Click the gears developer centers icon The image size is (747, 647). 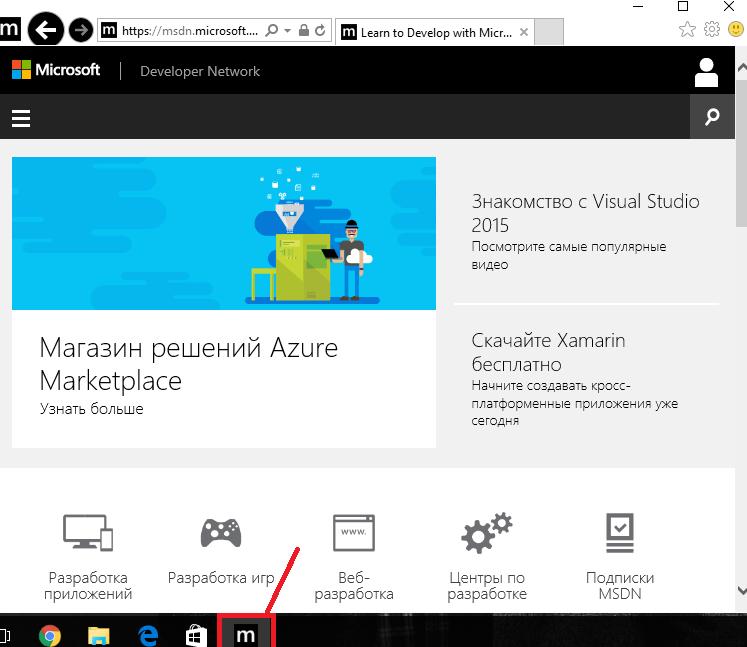486,533
